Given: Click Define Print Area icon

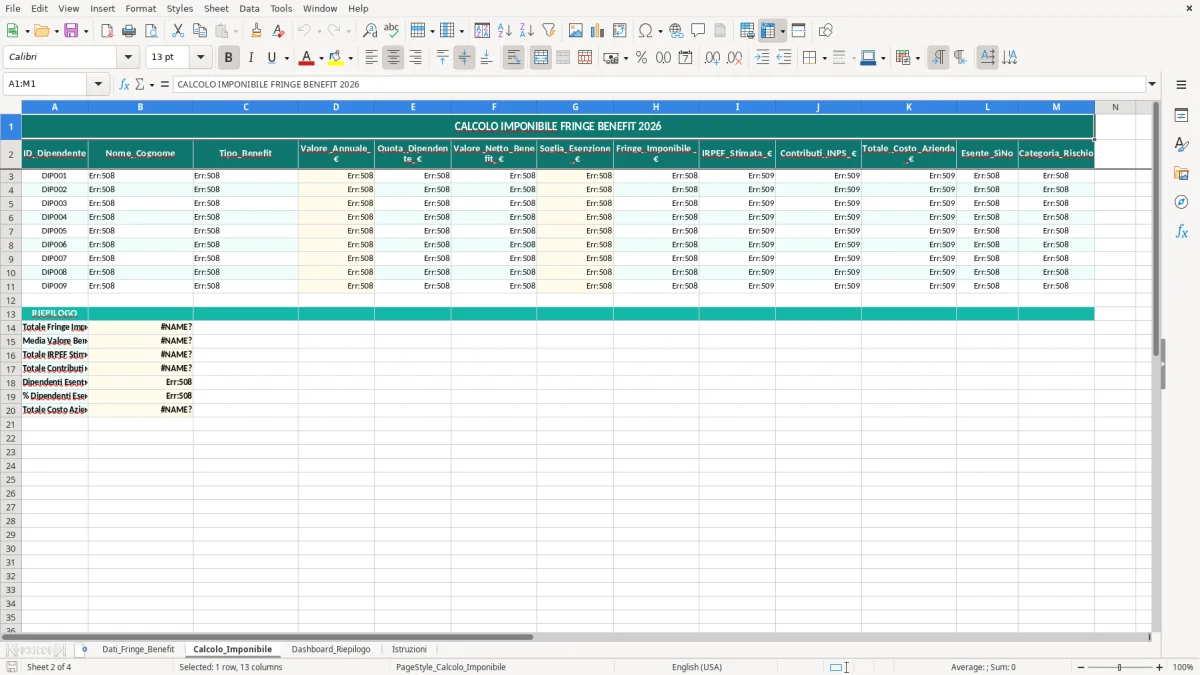Looking at the screenshot, I should pyautogui.click(x=747, y=31).
